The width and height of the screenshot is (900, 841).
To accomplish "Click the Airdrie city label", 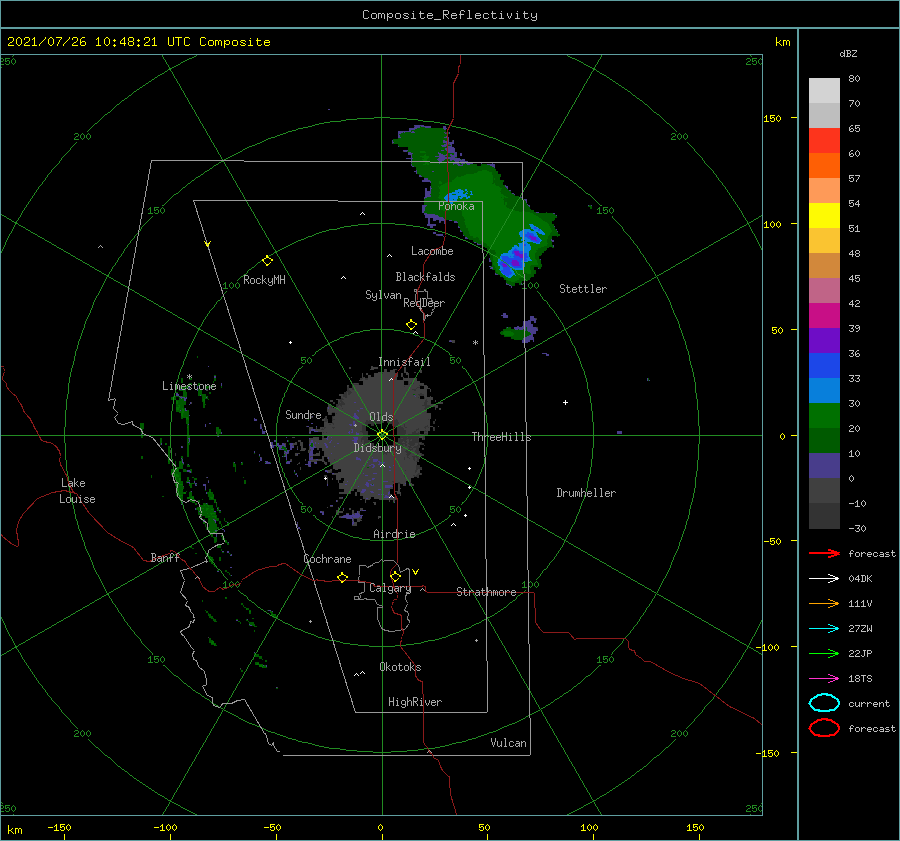I will [394, 534].
